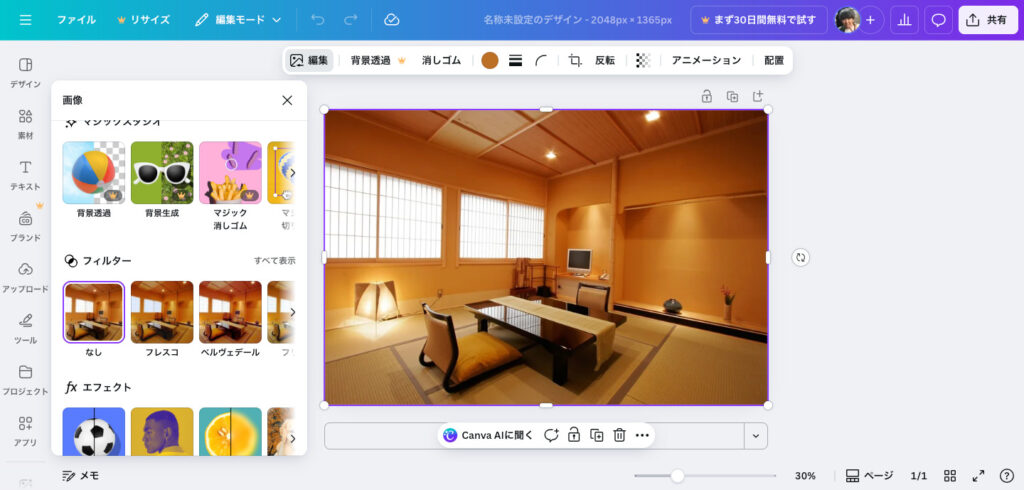The width and height of the screenshot is (1024, 490).
Task: Open the transparency checkerboard icon
Action: tap(643, 60)
